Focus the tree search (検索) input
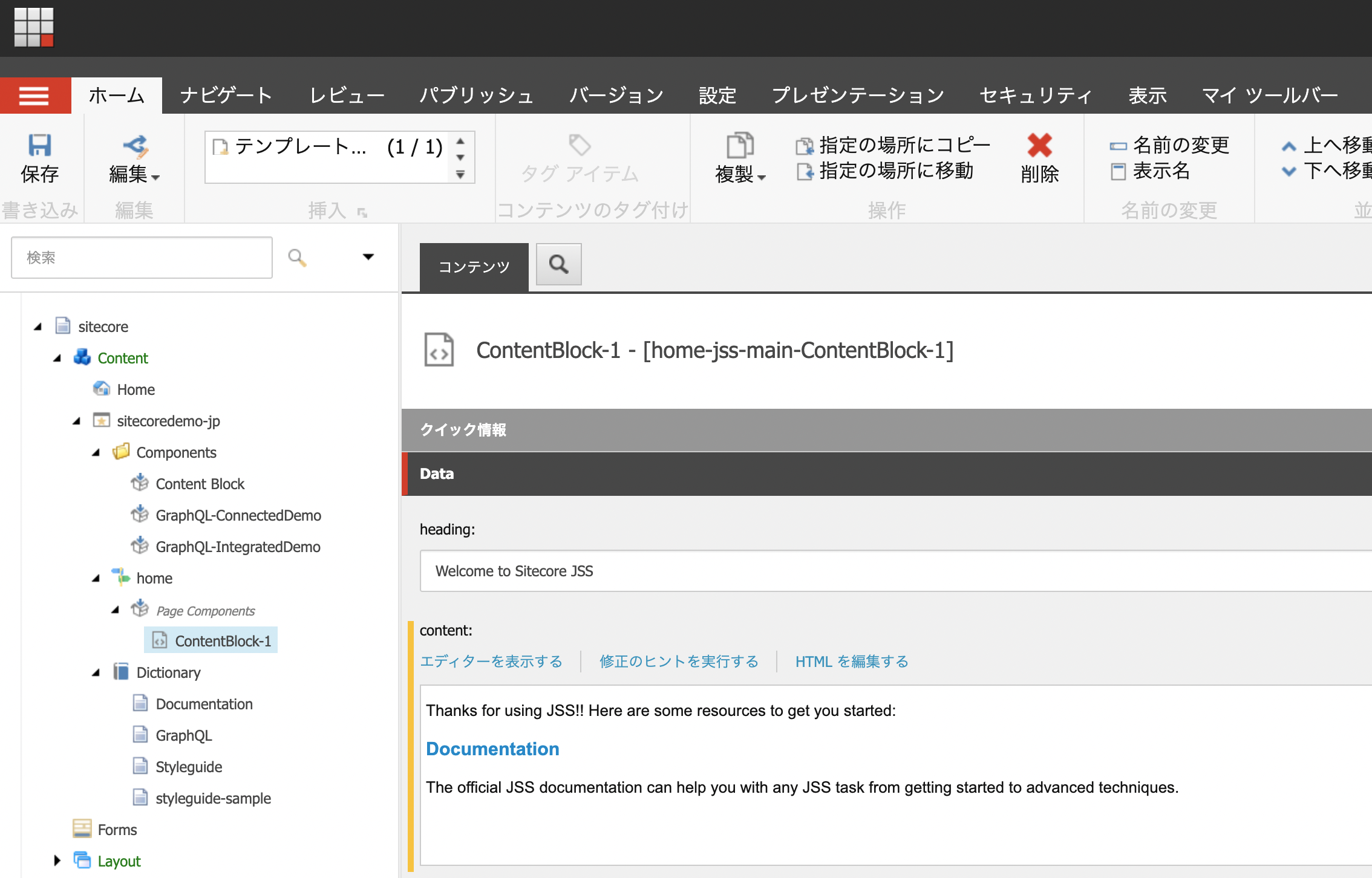 [x=142, y=258]
